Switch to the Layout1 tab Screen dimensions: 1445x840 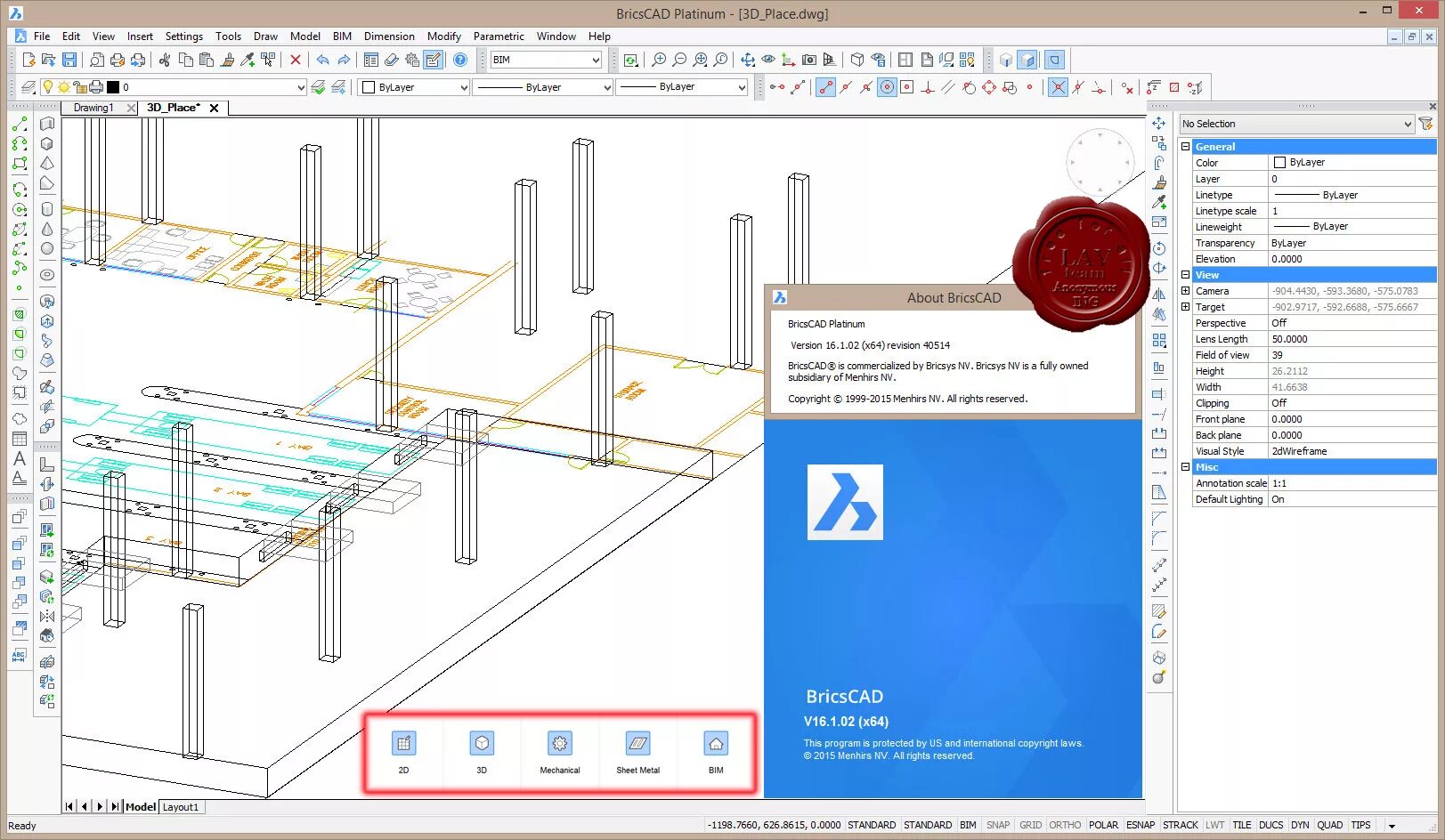click(181, 807)
